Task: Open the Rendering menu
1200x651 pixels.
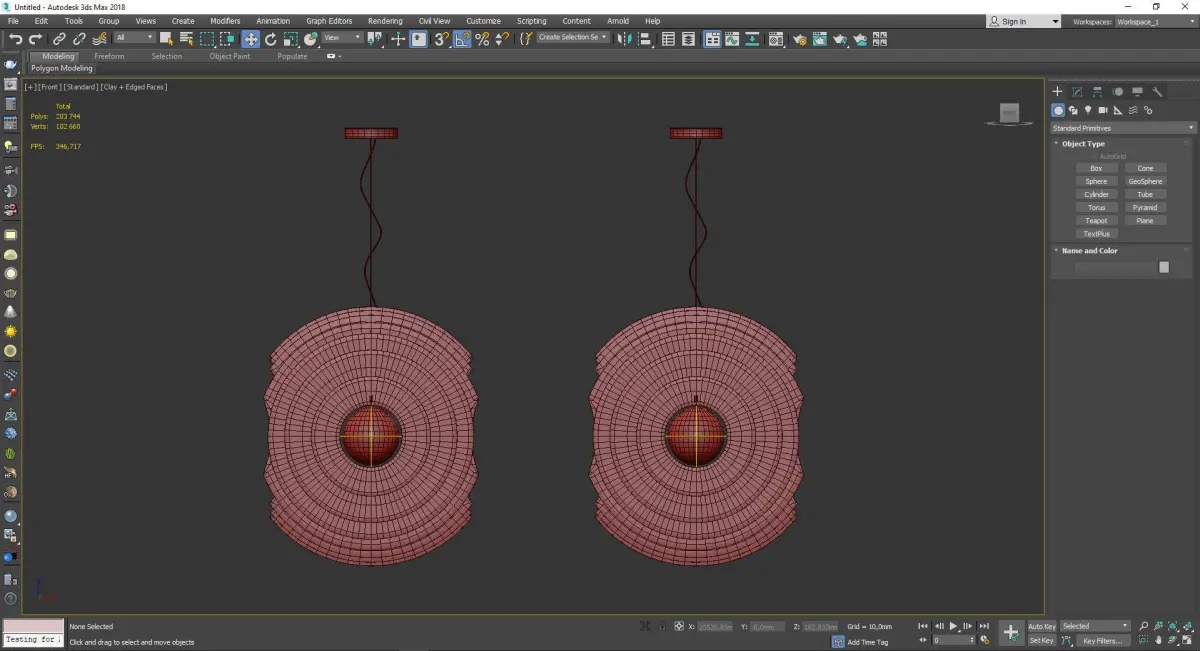Action: 385,21
